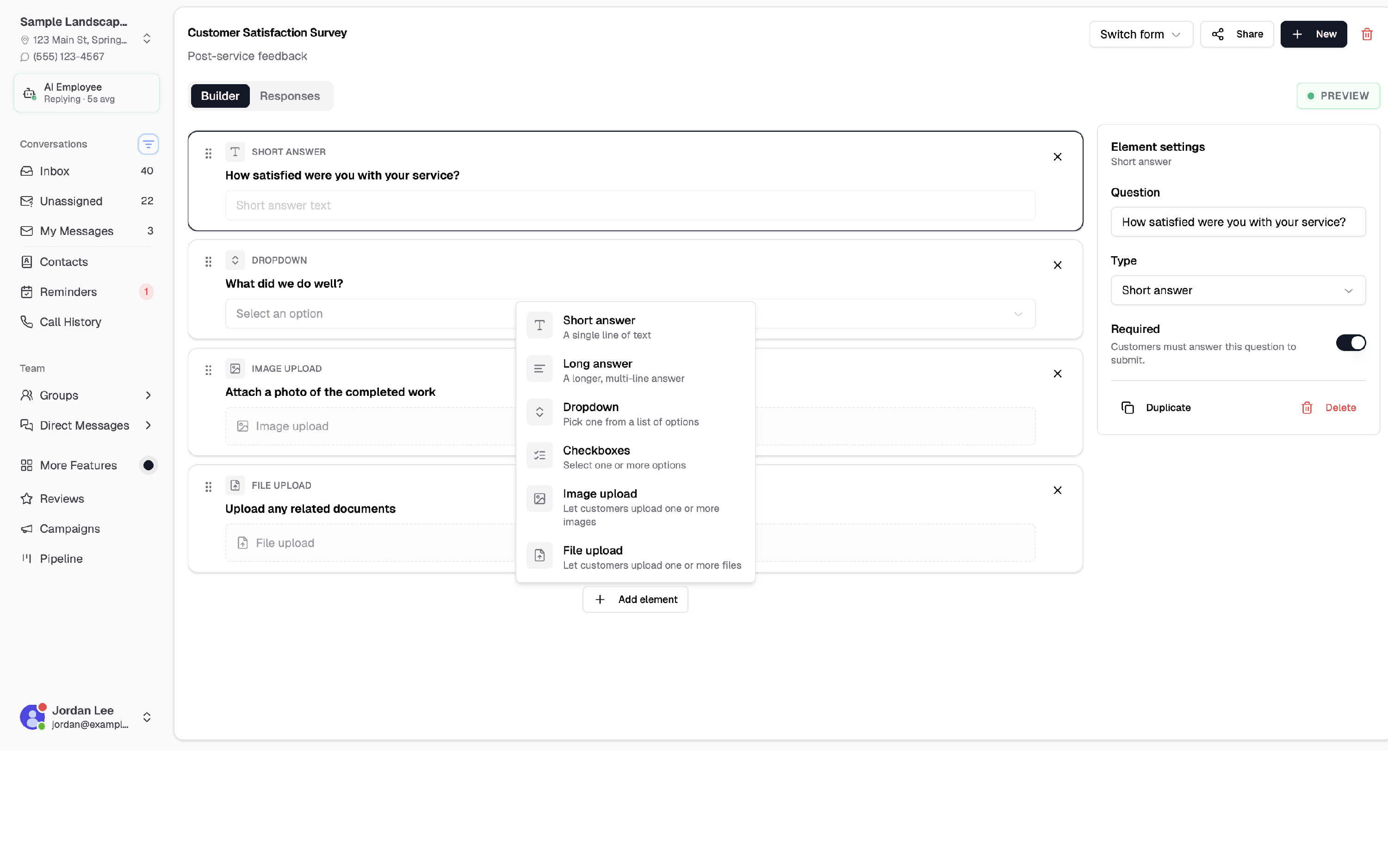The height and width of the screenshot is (868, 1388).
Task: Open More Features in sidebar
Action: pos(78,465)
